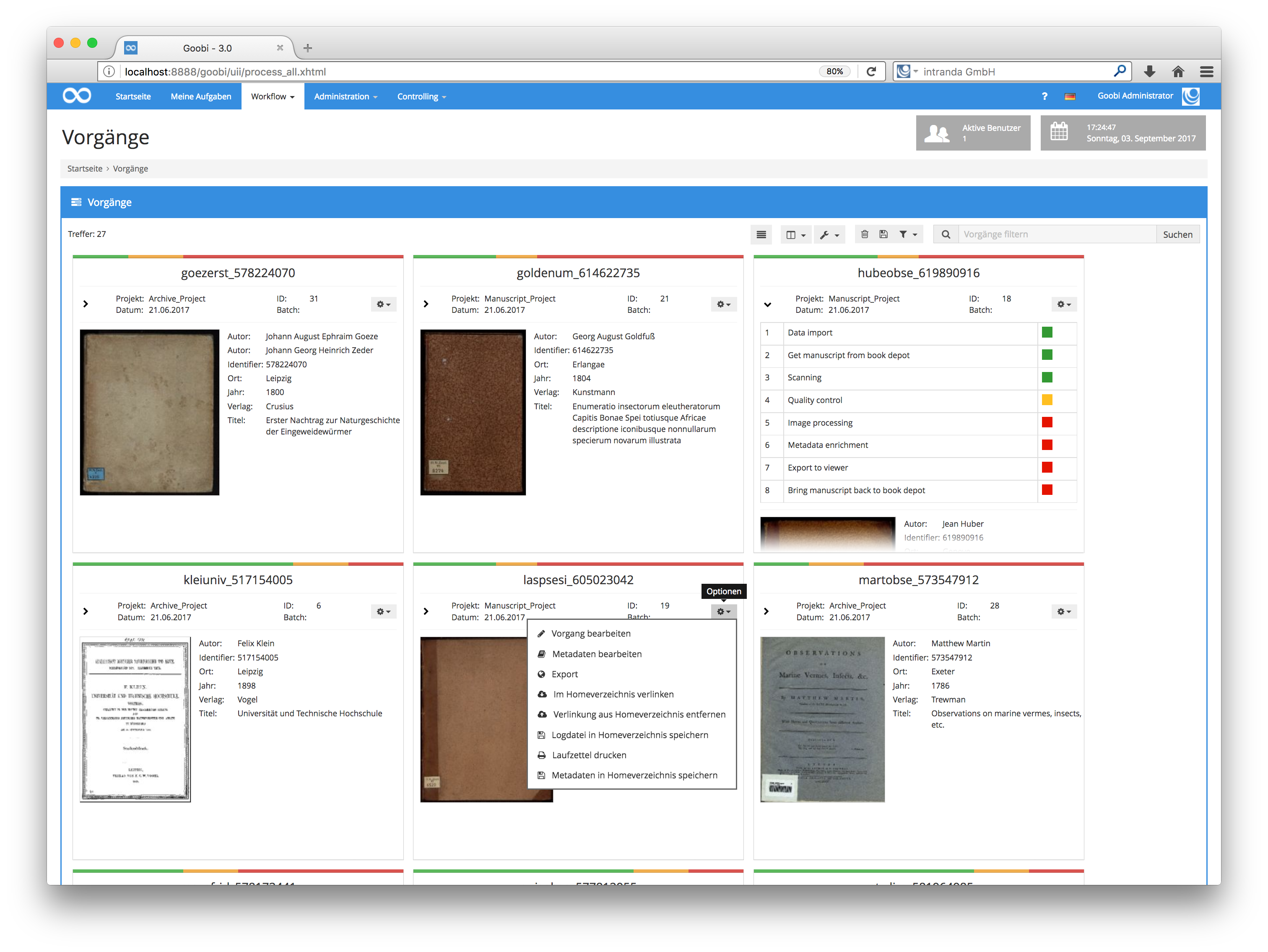
Task: Click the Get manuscript from book depot row
Action: (x=918, y=356)
